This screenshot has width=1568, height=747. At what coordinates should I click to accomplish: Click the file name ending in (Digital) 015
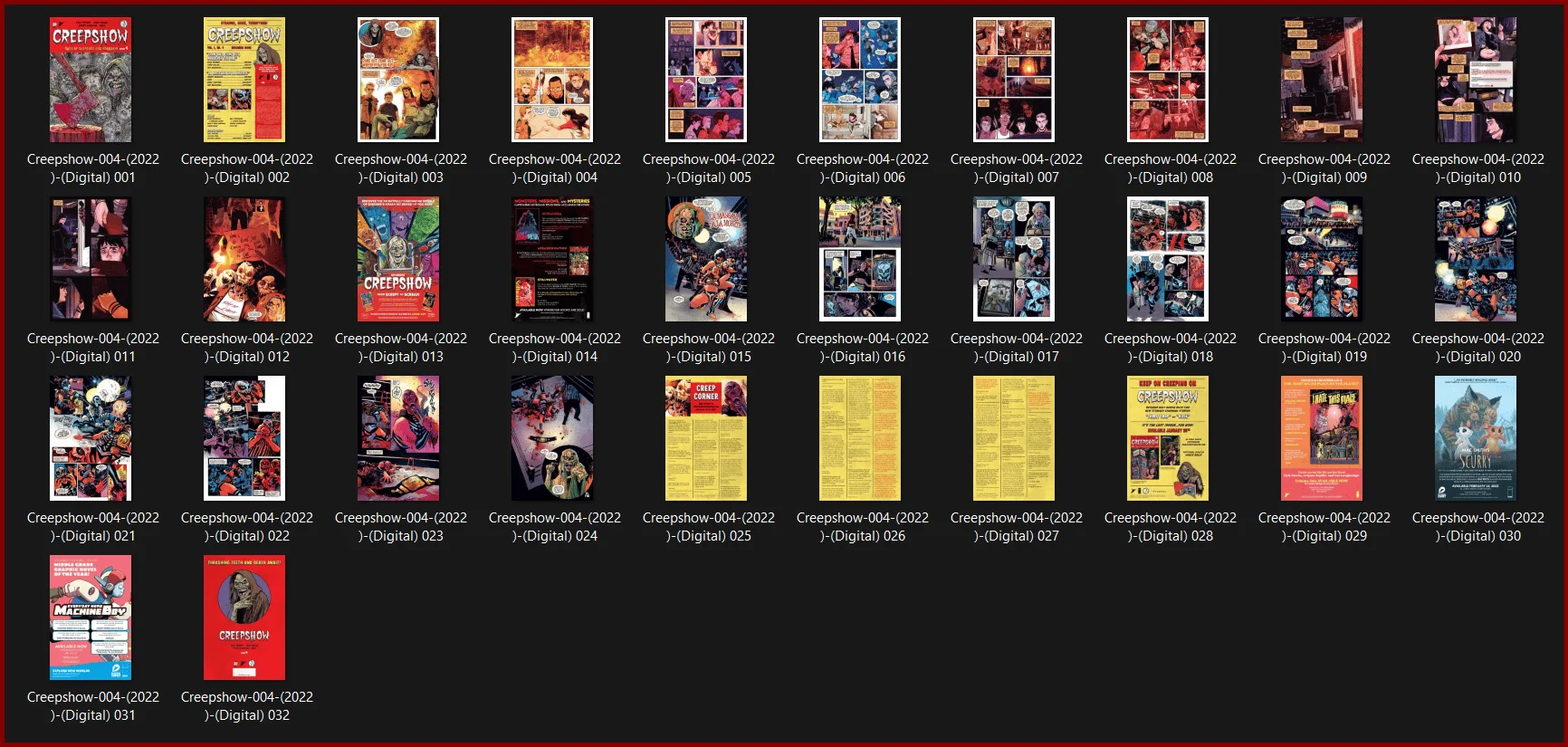click(709, 348)
